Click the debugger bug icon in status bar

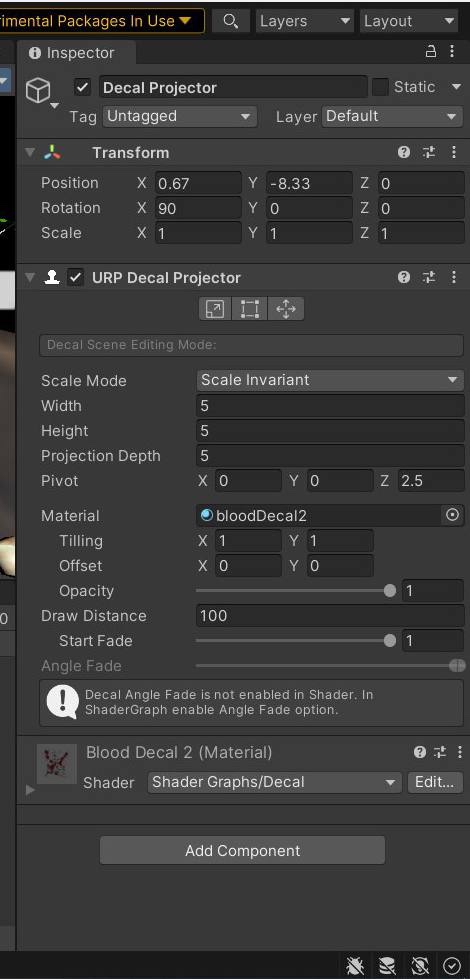(355, 966)
